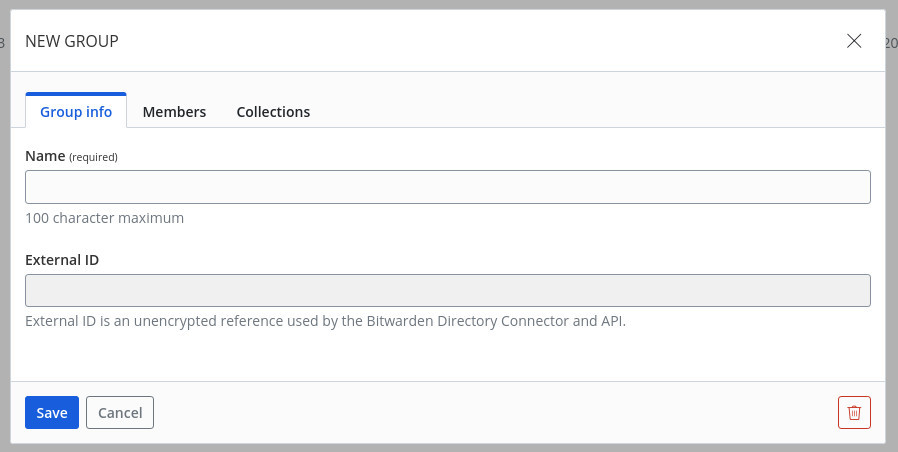Click the External ID field label
Viewport: 898px width, 452px height.
(x=62, y=259)
